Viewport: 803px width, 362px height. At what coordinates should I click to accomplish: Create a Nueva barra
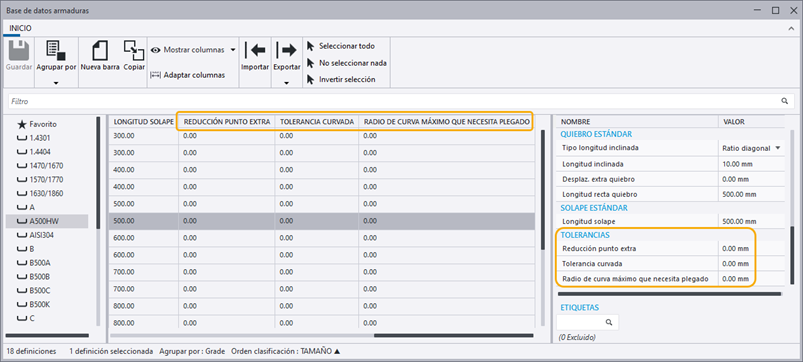pos(100,56)
